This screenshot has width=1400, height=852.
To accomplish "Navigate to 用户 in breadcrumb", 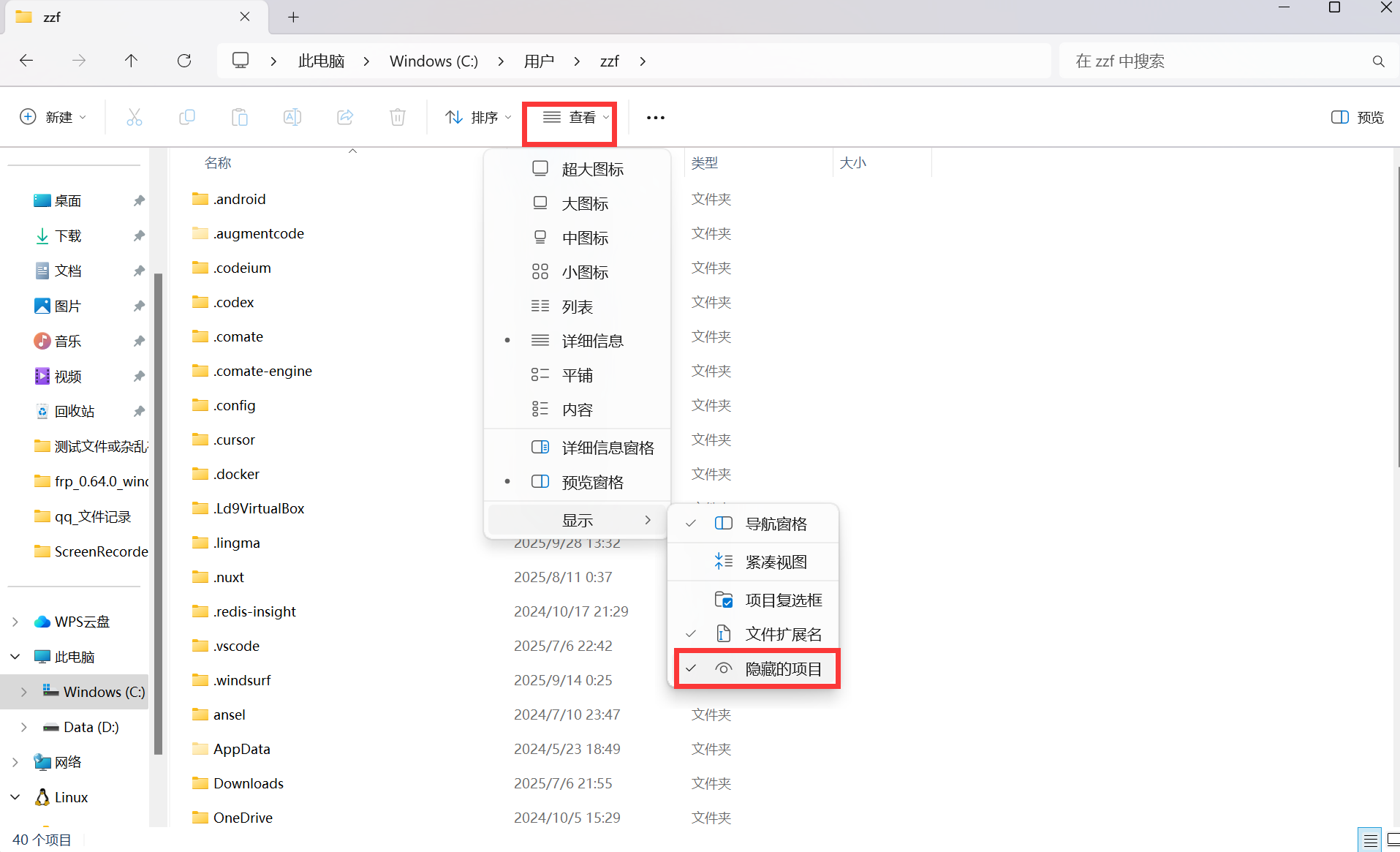I will click(539, 61).
